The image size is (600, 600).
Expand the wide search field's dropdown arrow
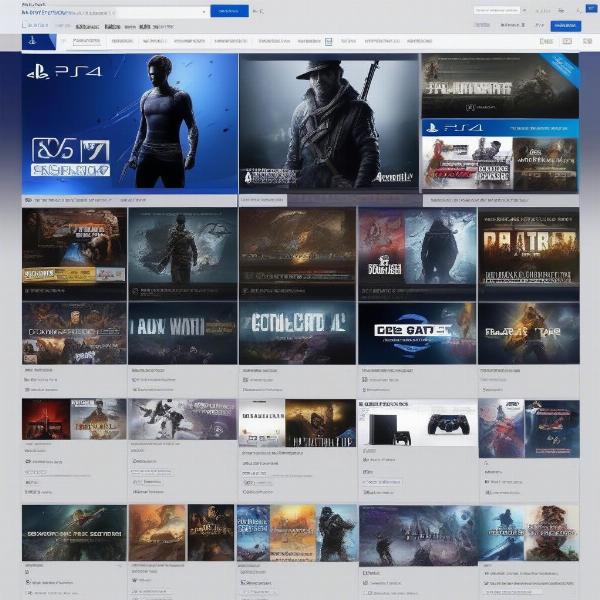pos(204,12)
